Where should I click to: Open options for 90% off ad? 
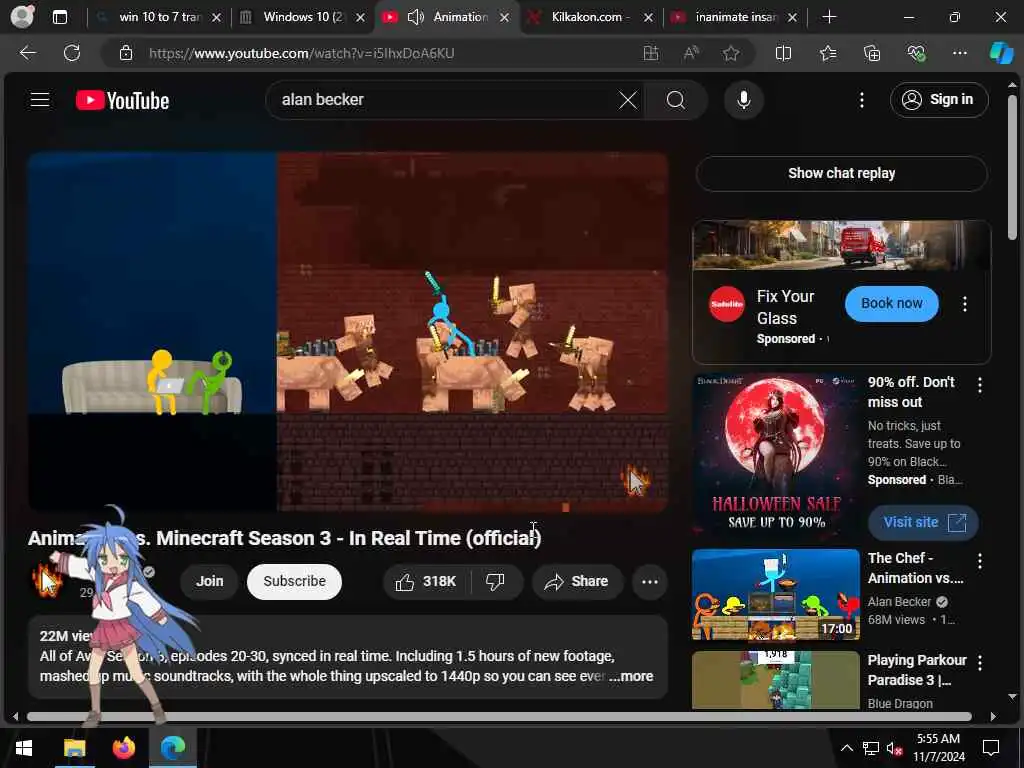tap(980, 385)
